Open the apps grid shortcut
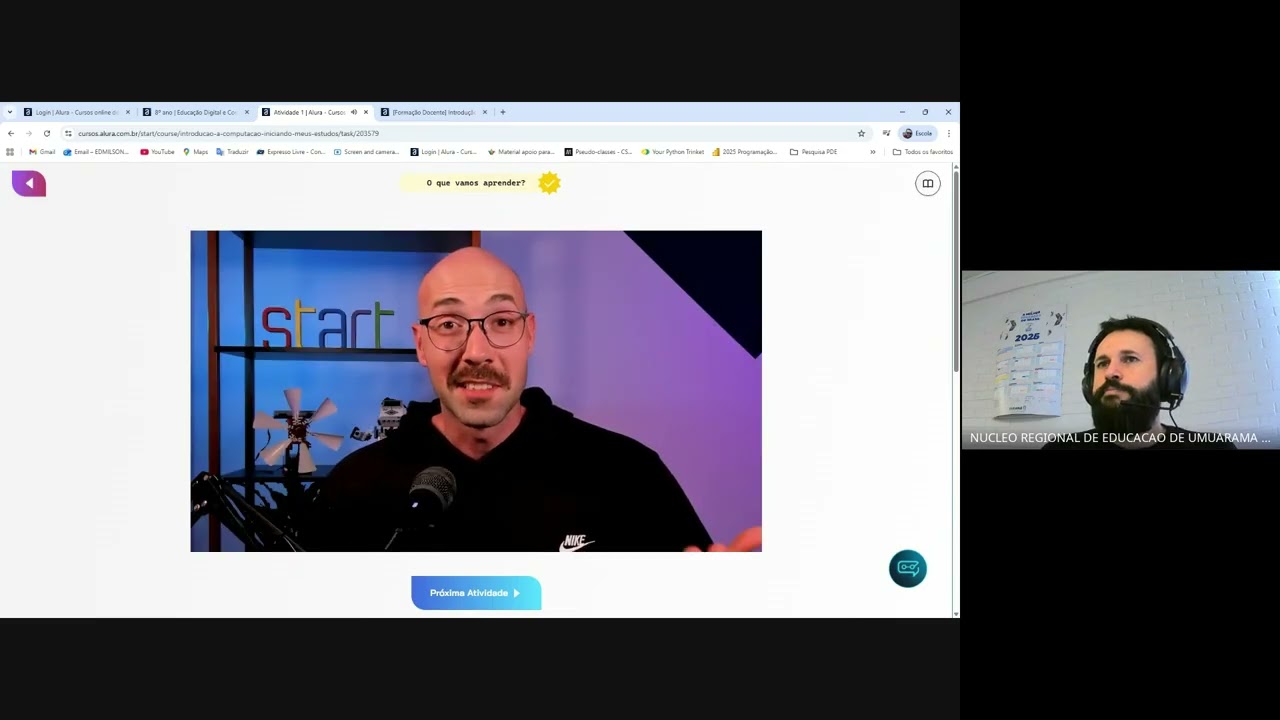Screen dimensions: 1280x720 tap(10, 152)
